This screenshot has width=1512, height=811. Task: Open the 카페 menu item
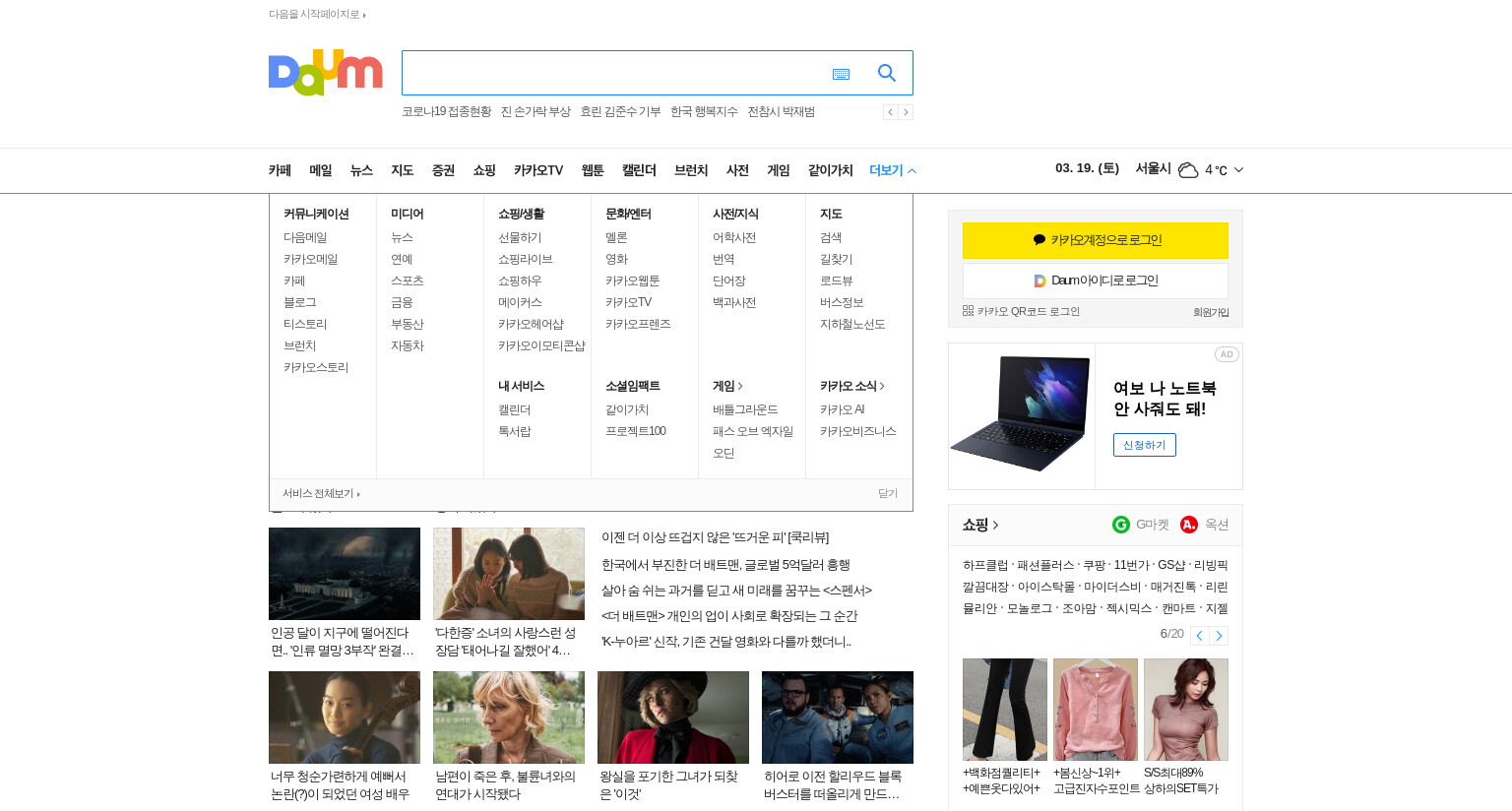(280, 170)
